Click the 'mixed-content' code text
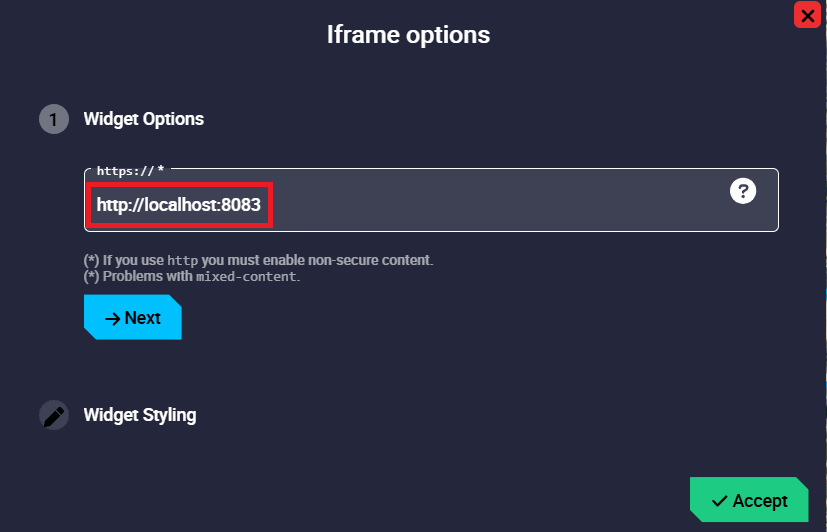The width and height of the screenshot is (827, 532). pyautogui.click(x=246, y=277)
